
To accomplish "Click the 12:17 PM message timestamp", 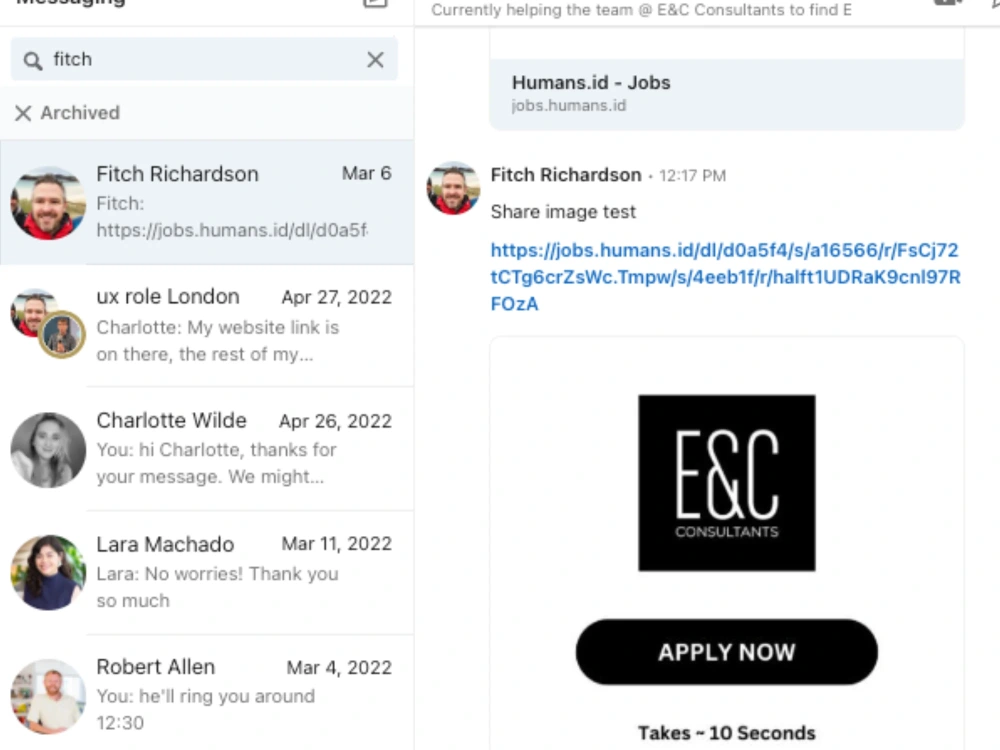I will pos(693,176).
